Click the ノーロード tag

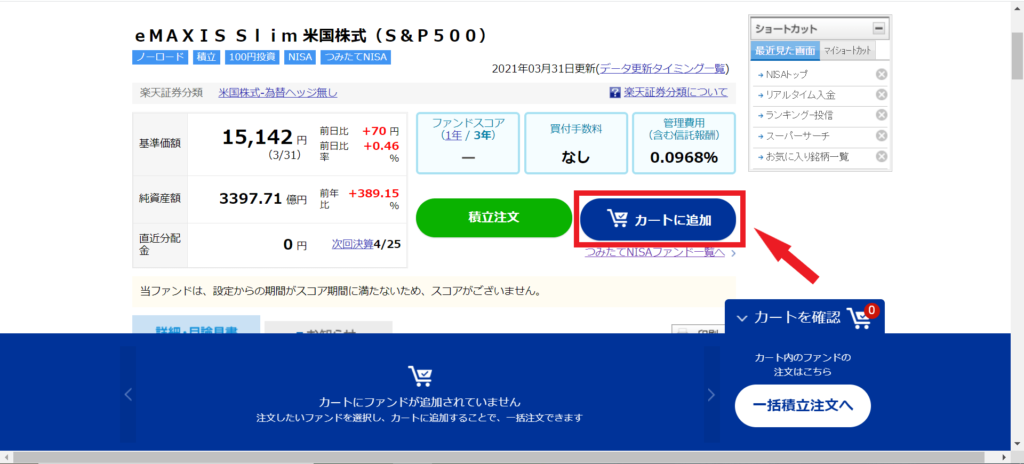pyautogui.click(x=161, y=57)
